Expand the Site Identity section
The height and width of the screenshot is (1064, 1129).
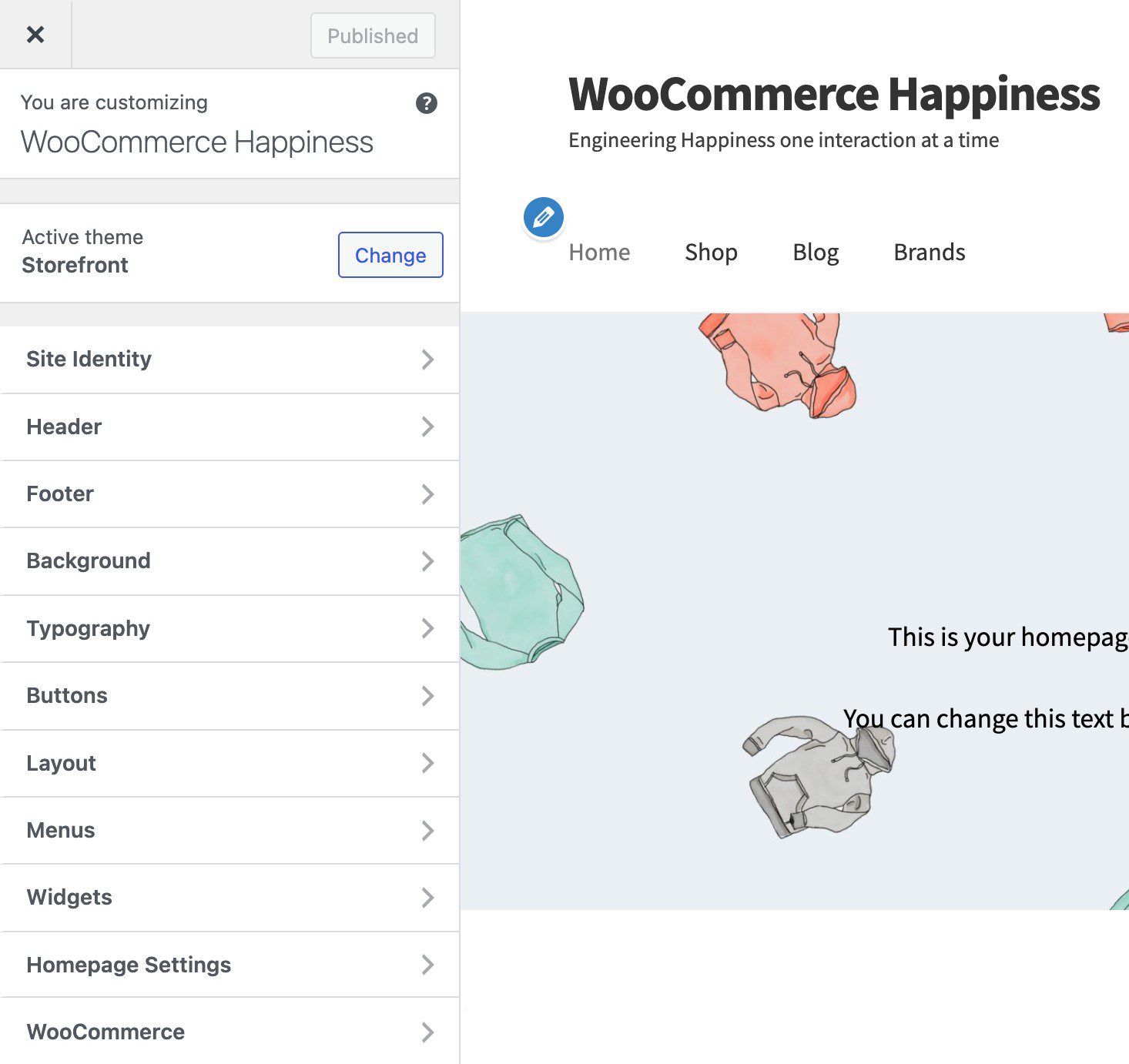[229, 360]
